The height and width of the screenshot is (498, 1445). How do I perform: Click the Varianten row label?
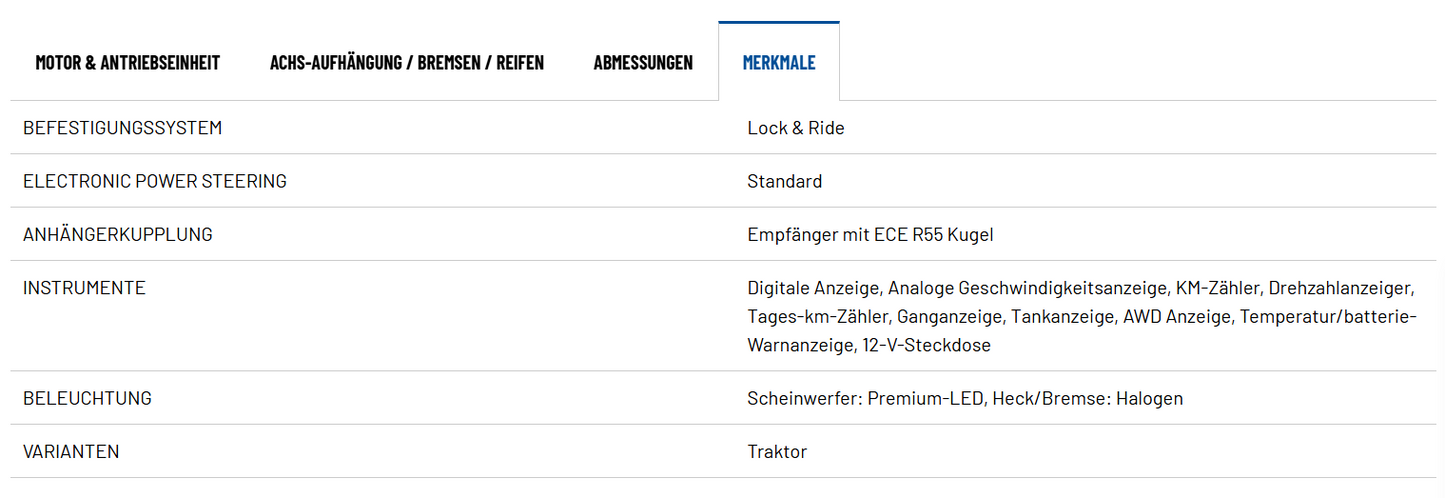(x=71, y=451)
